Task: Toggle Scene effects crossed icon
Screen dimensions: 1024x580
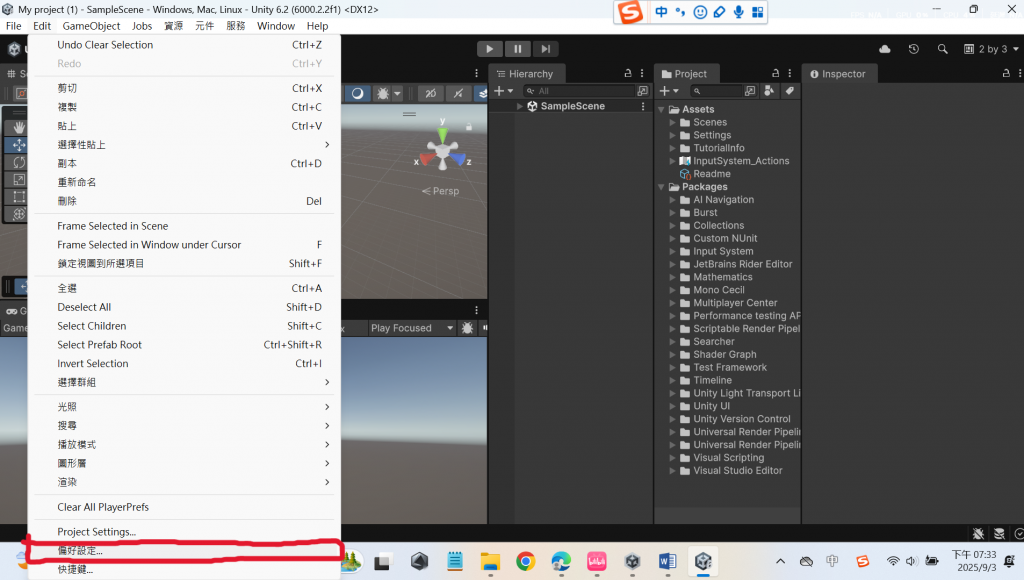Action: click(x=458, y=93)
